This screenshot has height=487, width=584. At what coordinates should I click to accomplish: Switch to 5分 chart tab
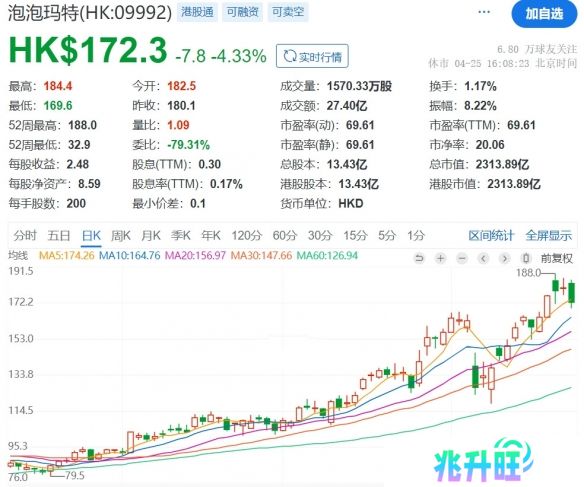tap(387, 235)
